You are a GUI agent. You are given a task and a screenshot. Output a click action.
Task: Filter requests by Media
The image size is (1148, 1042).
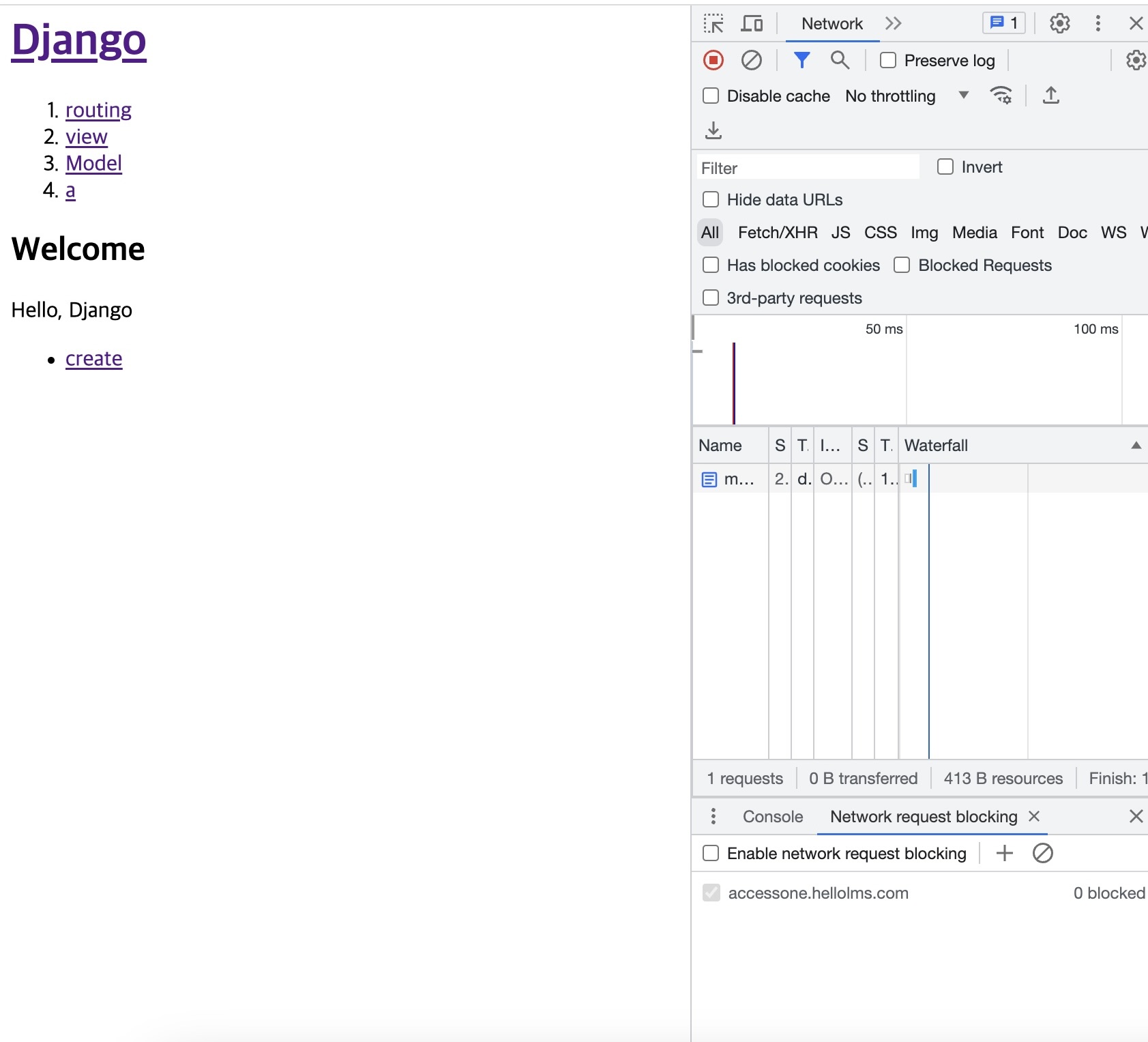click(975, 233)
